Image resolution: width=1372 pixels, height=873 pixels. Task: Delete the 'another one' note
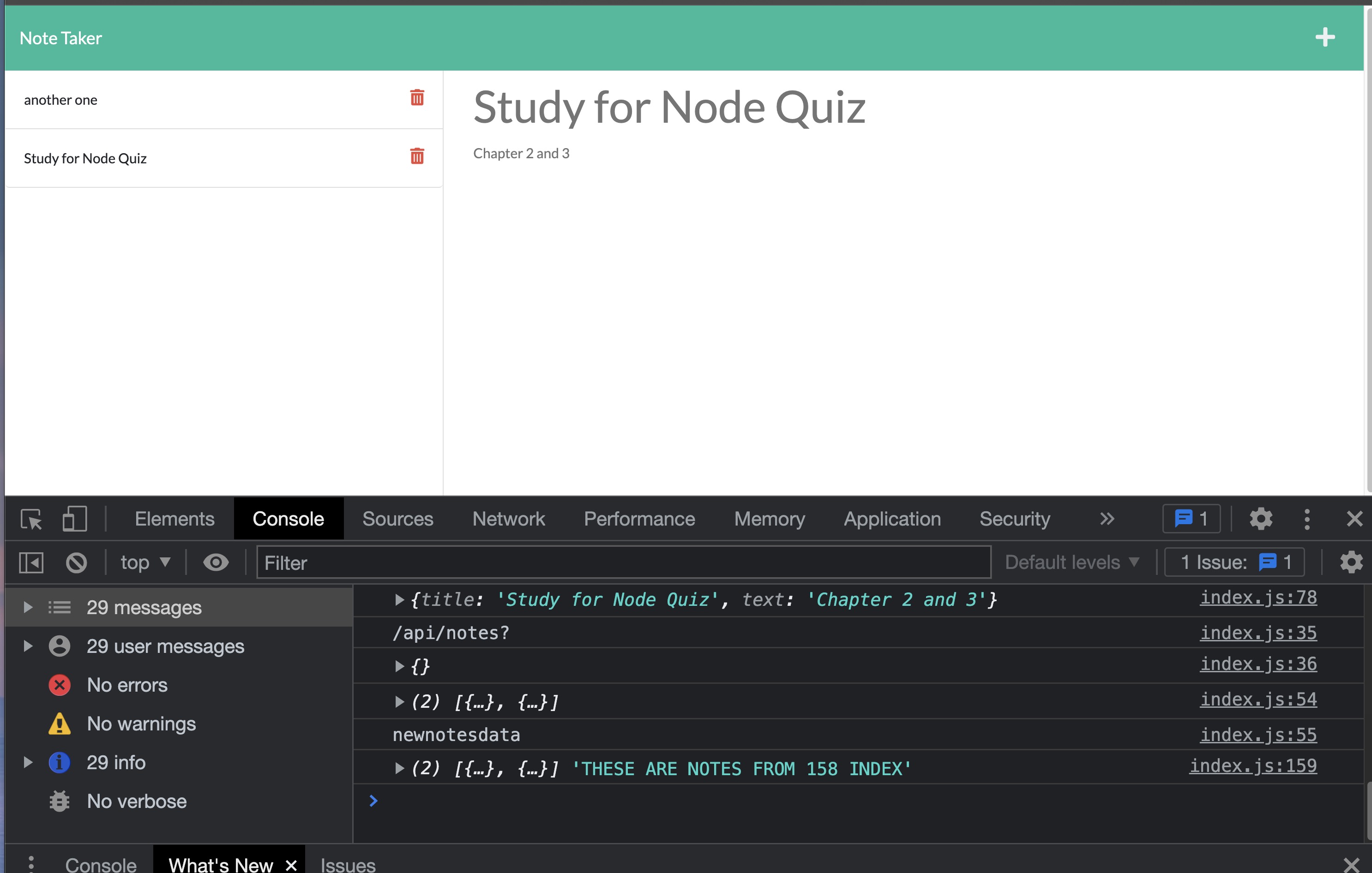pyautogui.click(x=416, y=98)
